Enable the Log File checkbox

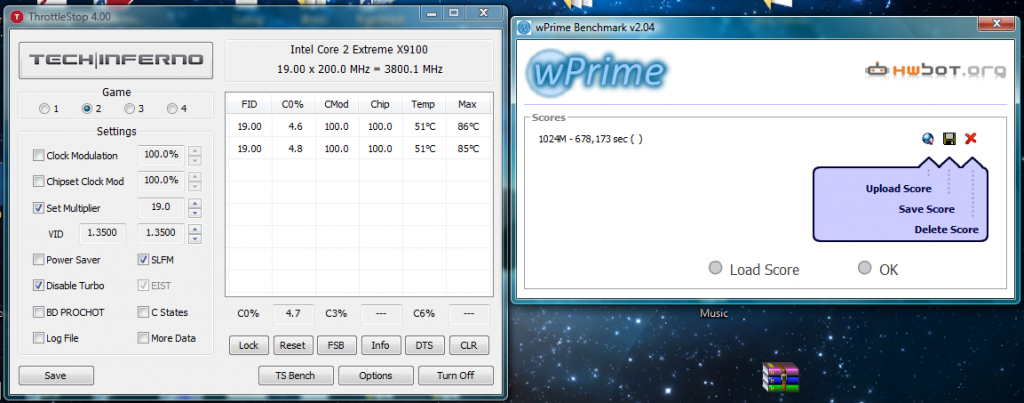coord(39,338)
